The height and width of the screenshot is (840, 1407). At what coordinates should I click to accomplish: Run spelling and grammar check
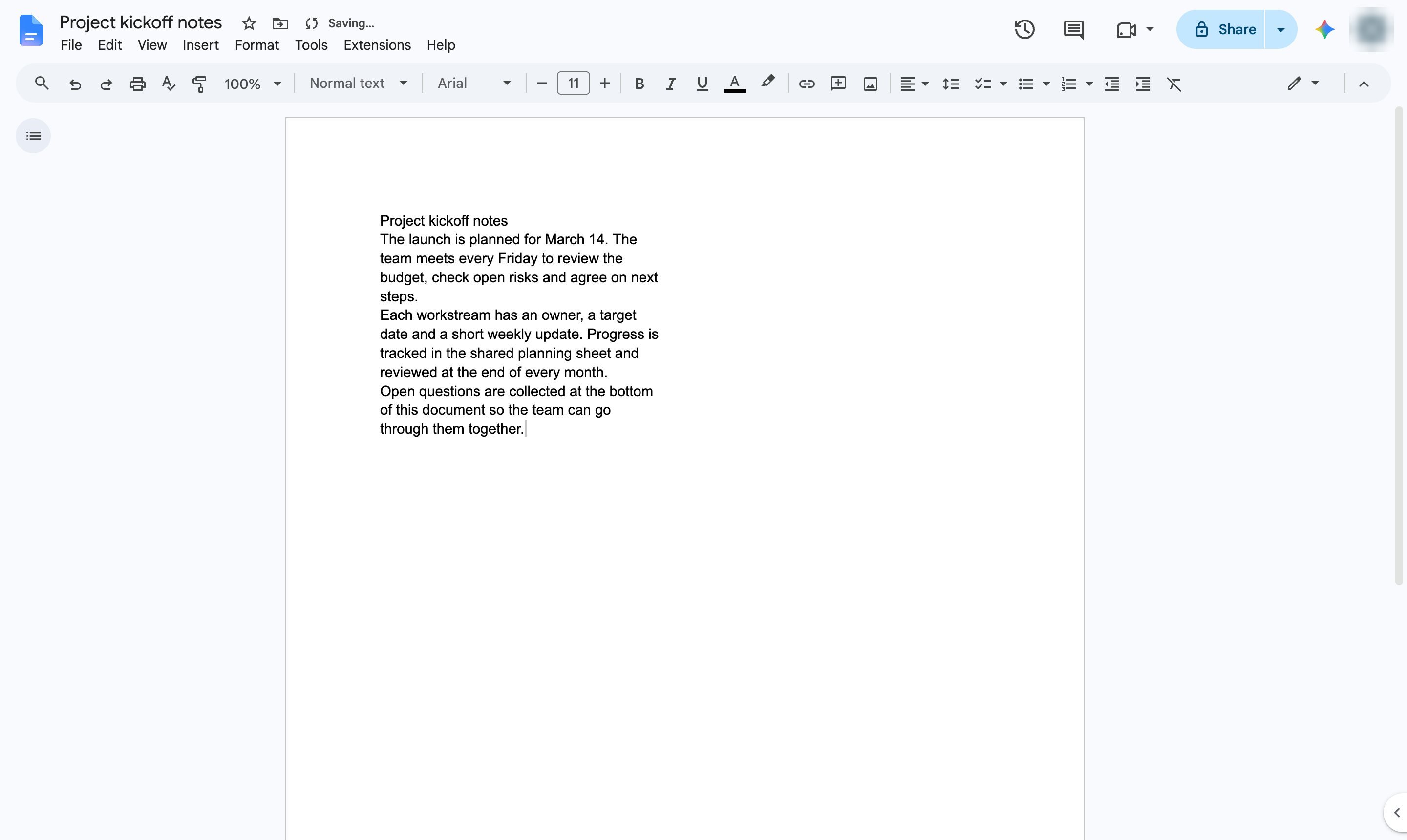pyautogui.click(x=168, y=84)
